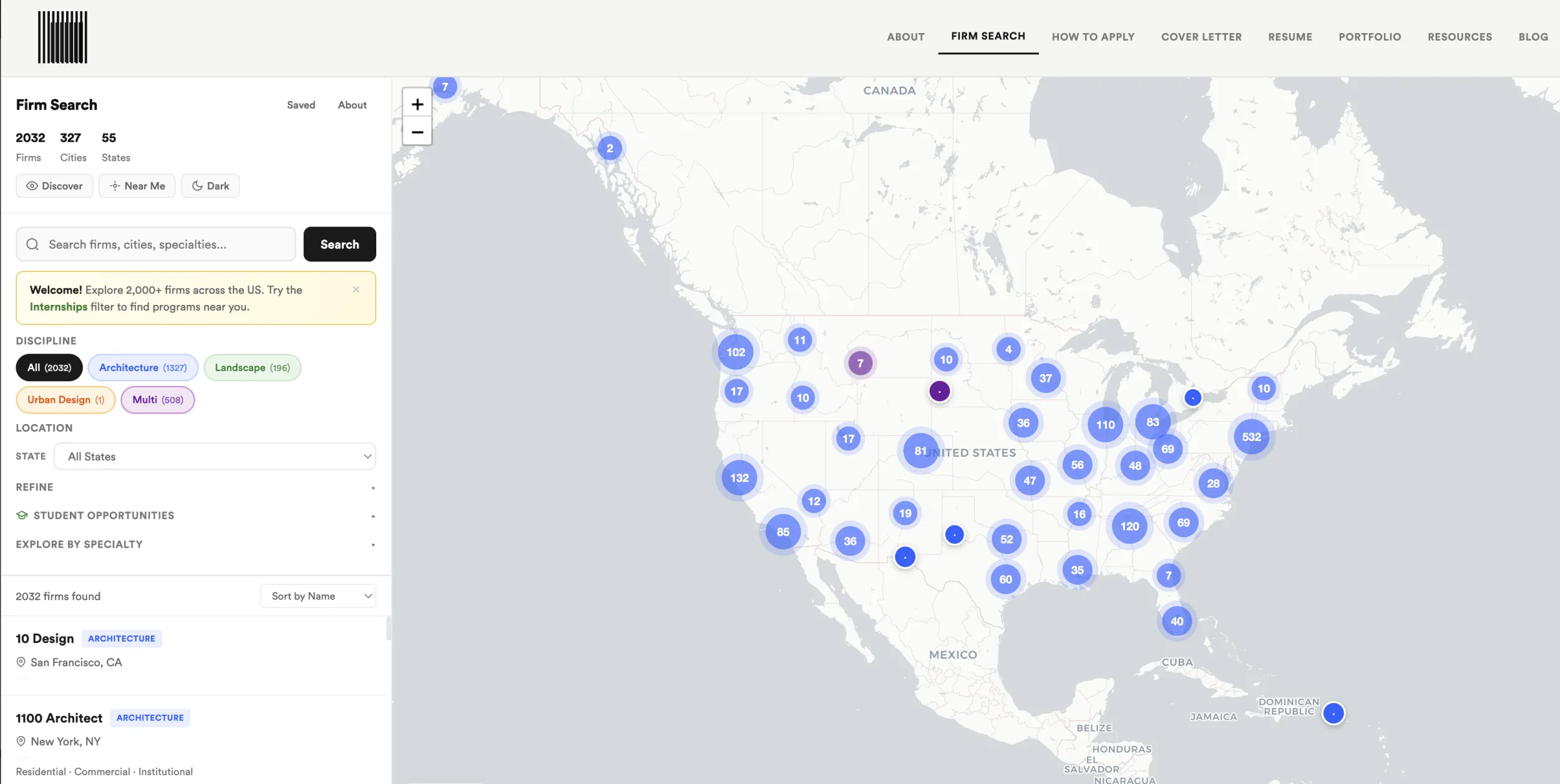Filter by Multi (508) discipline
The height and width of the screenshot is (784, 1560).
[x=158, y=400]
